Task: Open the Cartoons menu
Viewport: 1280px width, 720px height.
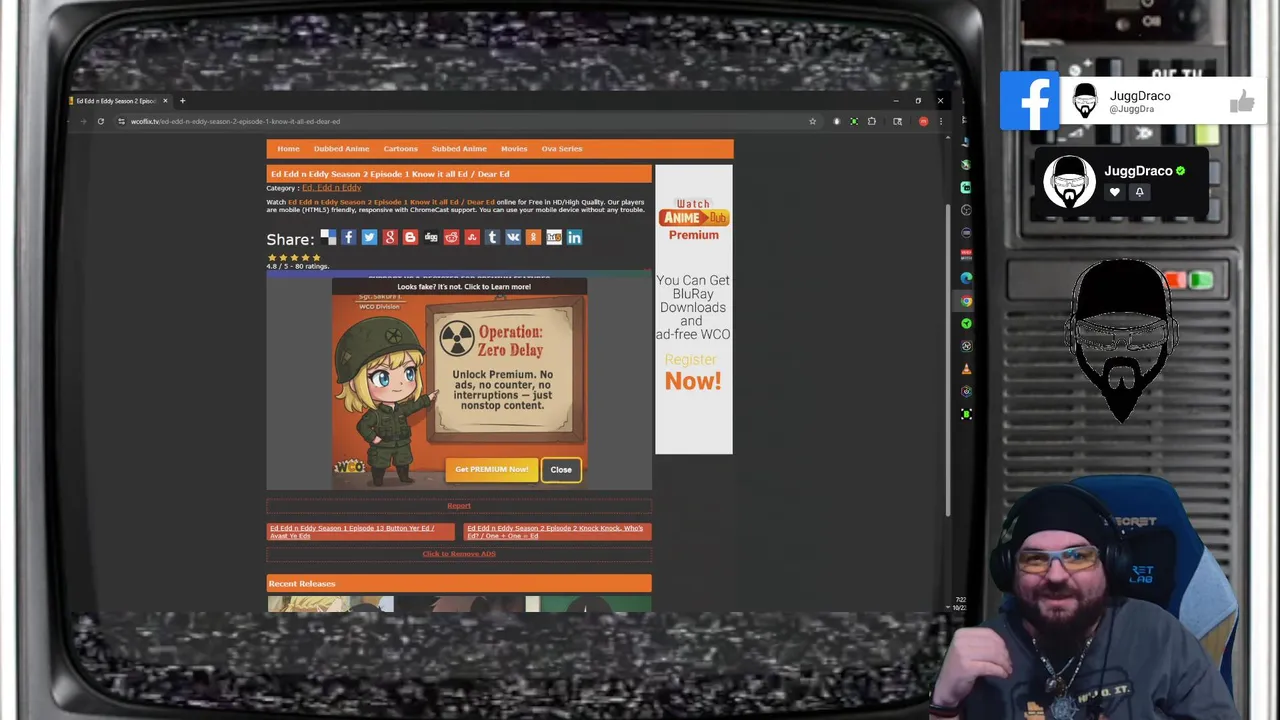Action: 400,148
